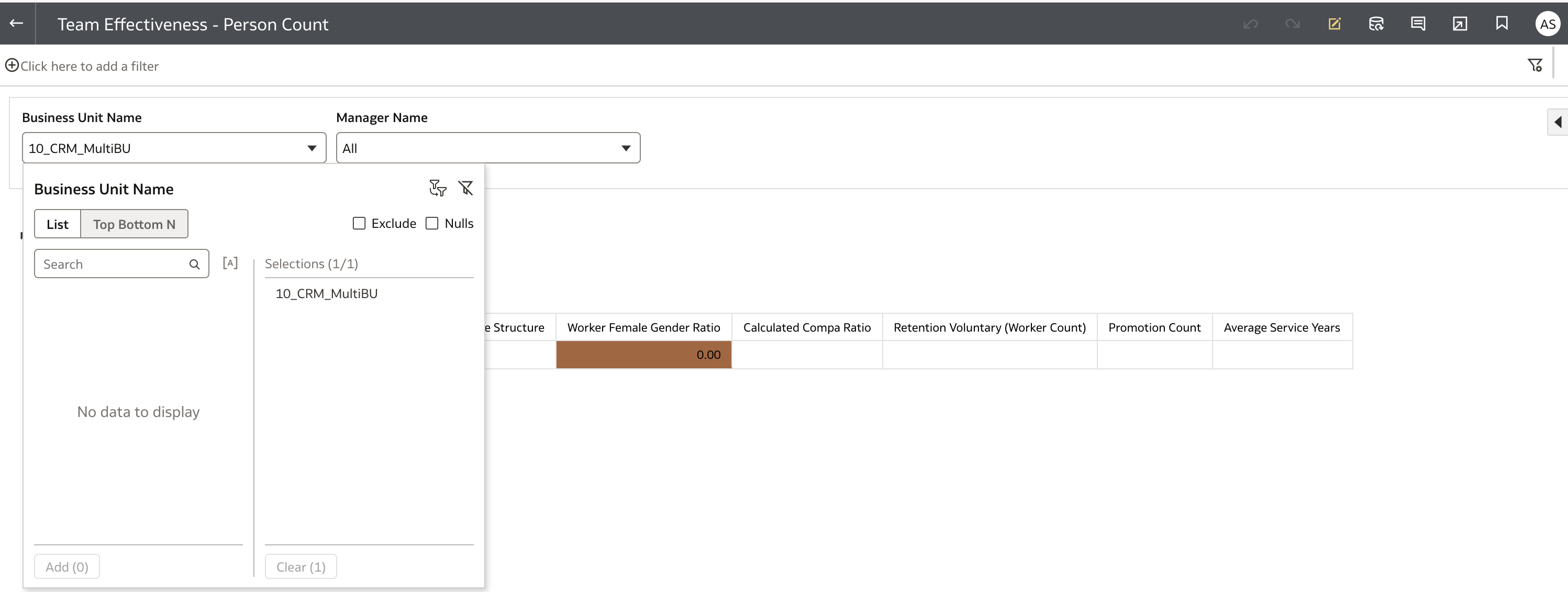Click the export icon

[x=1460, y=24]
